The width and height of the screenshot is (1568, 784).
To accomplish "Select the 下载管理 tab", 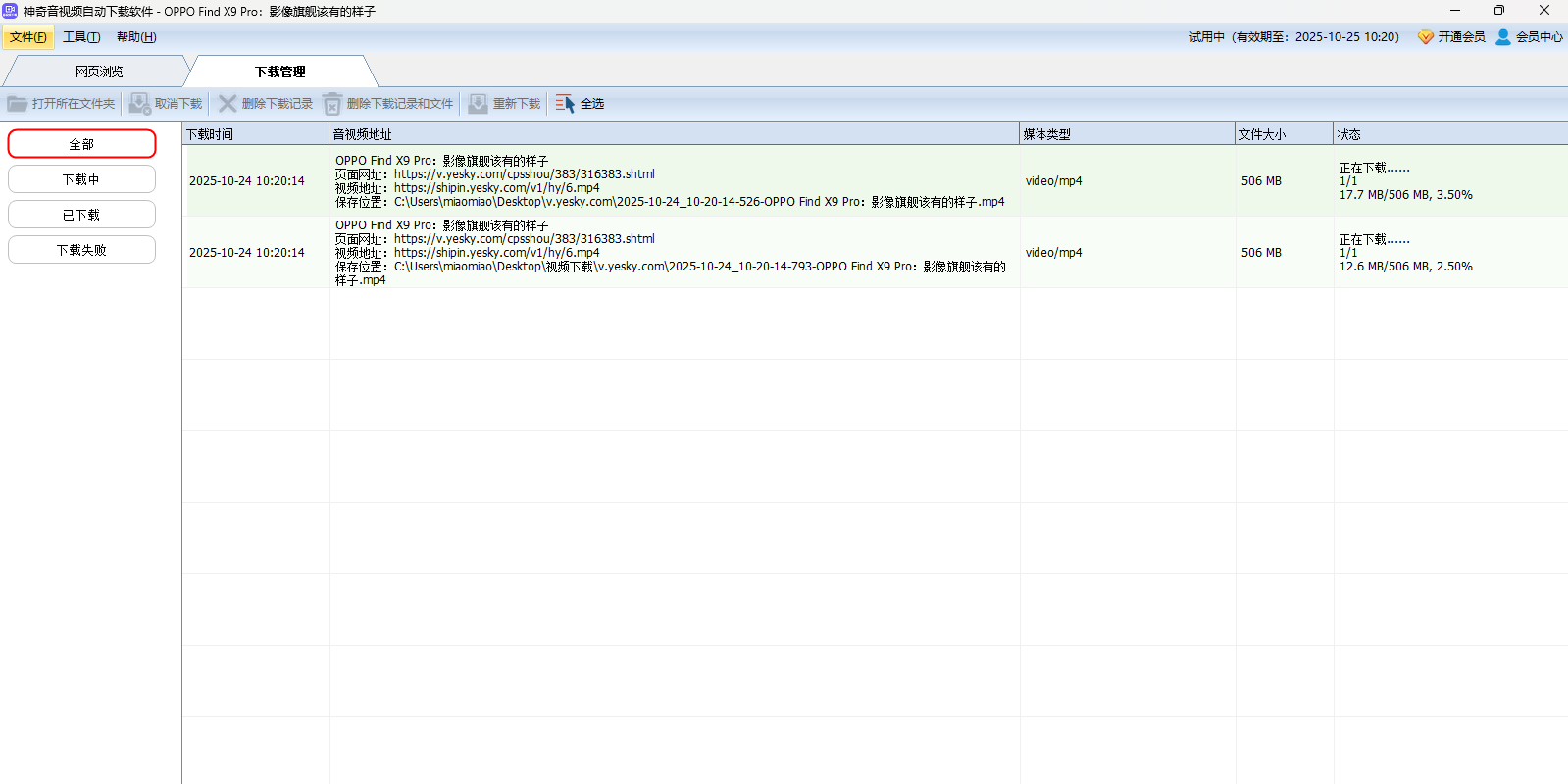I will (280, 72).
